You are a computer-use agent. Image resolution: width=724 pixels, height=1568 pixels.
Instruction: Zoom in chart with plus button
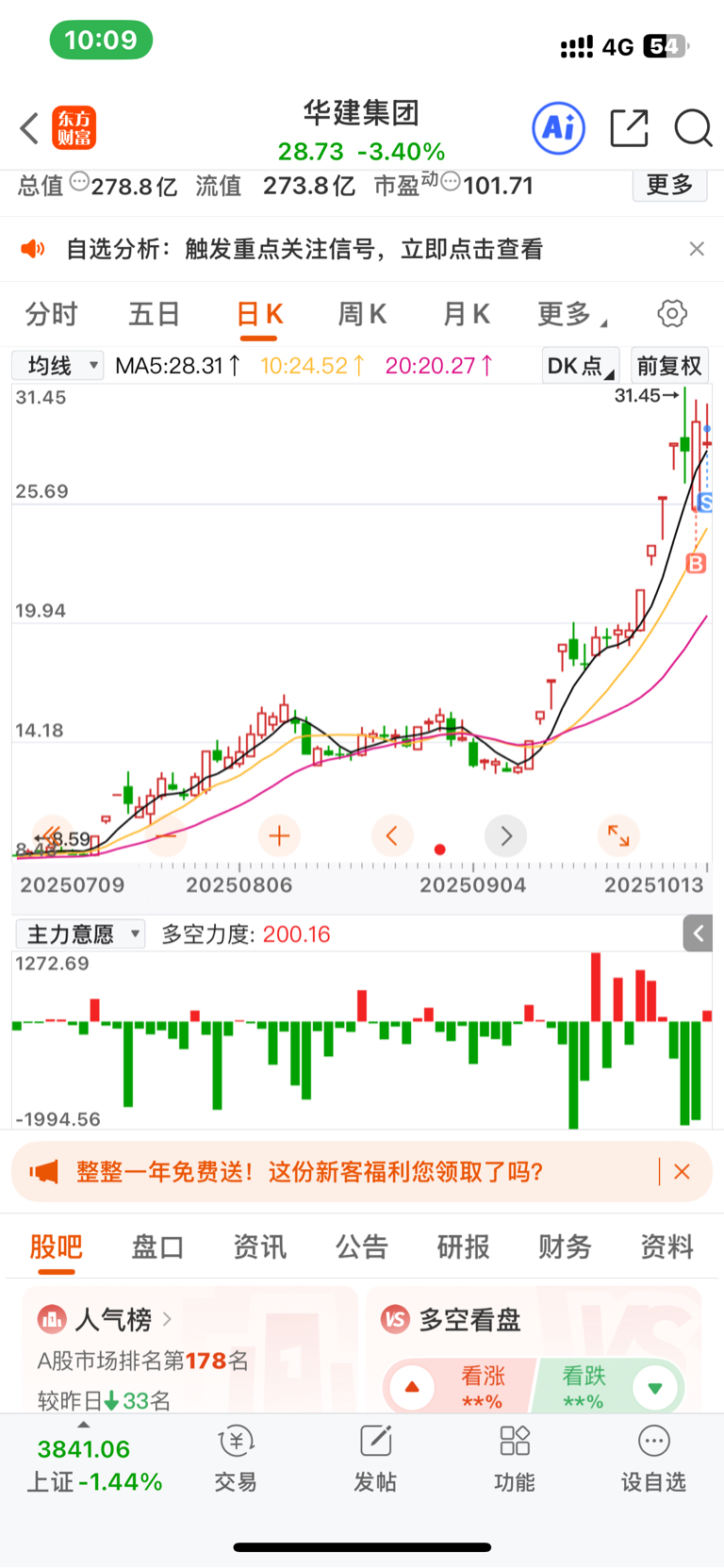pos(279,835)
